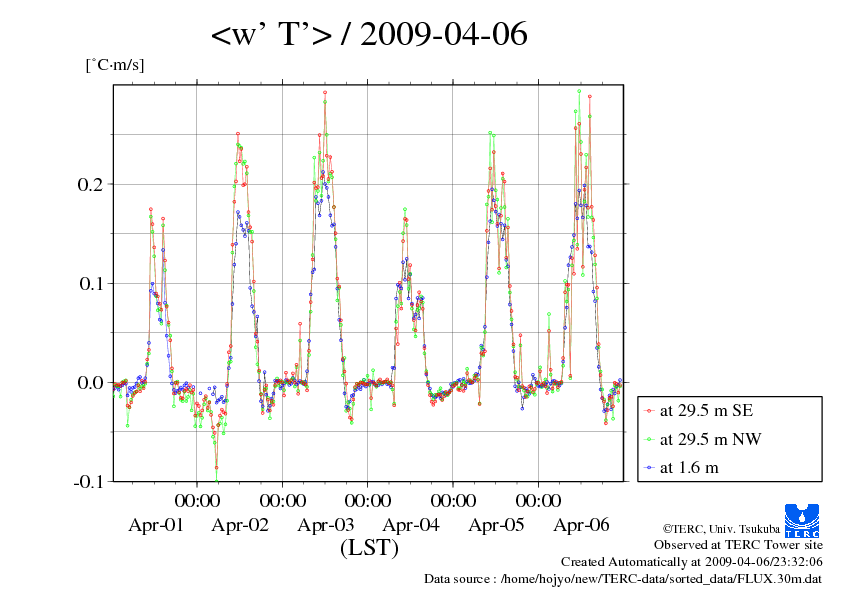Click "Observed at TERC Tower site" text
The height and width of the screenshot is (595, 842).
(738, 545)
